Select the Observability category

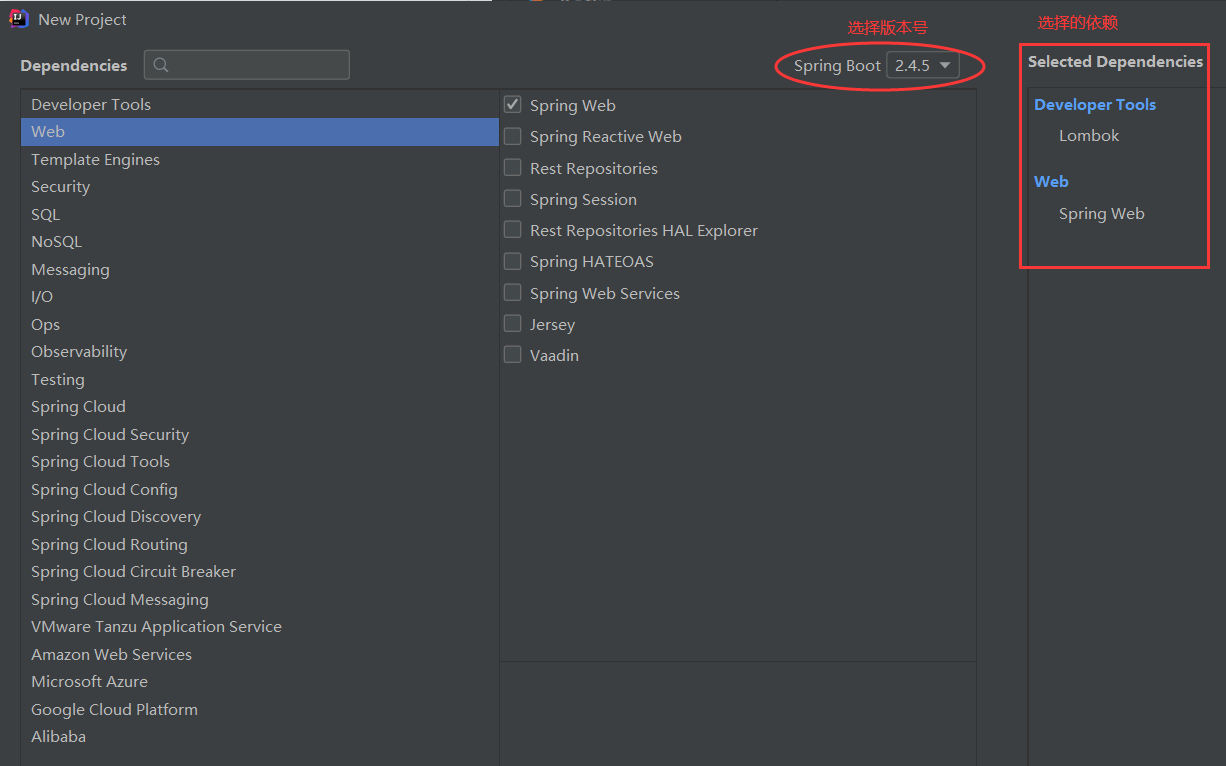[259, 352]
